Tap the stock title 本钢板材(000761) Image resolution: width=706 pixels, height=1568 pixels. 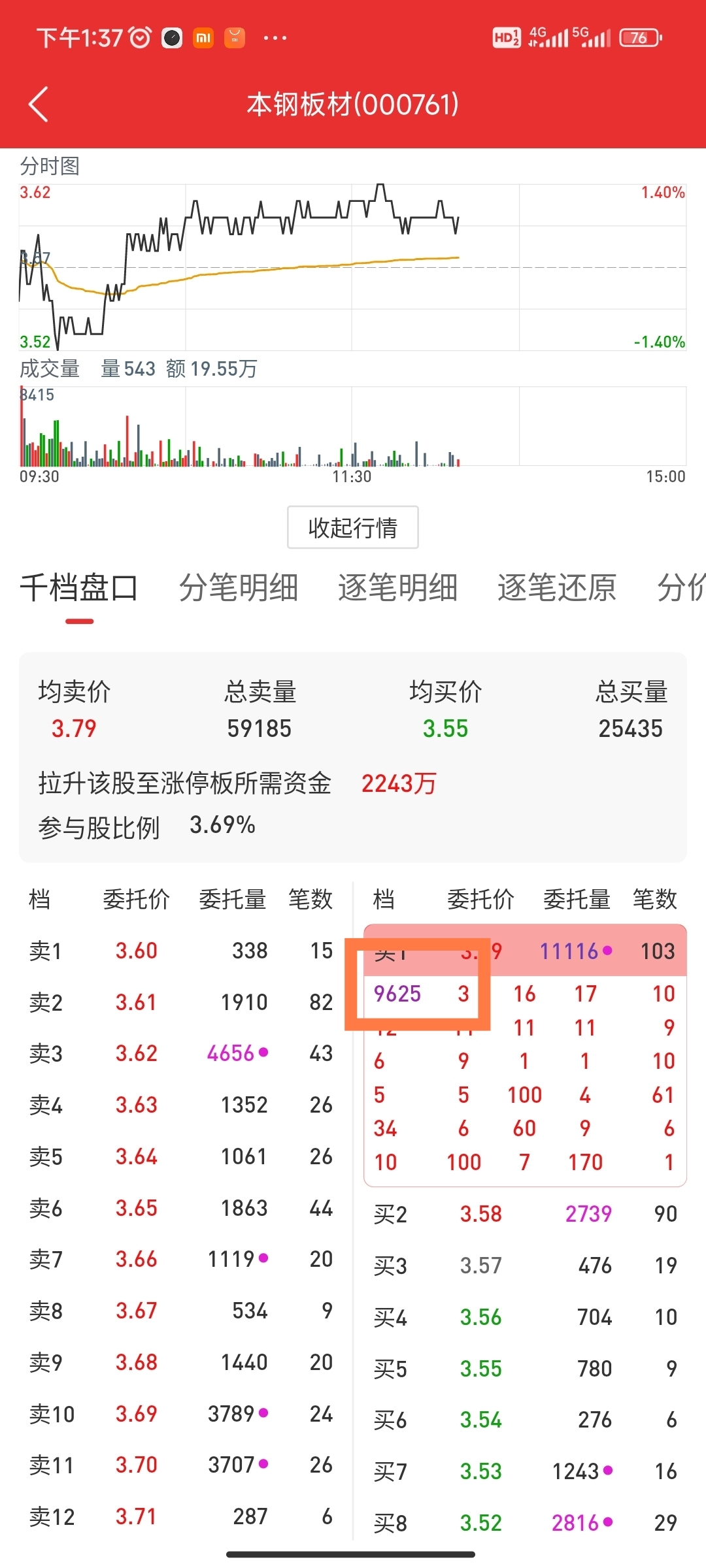(353, 105)
